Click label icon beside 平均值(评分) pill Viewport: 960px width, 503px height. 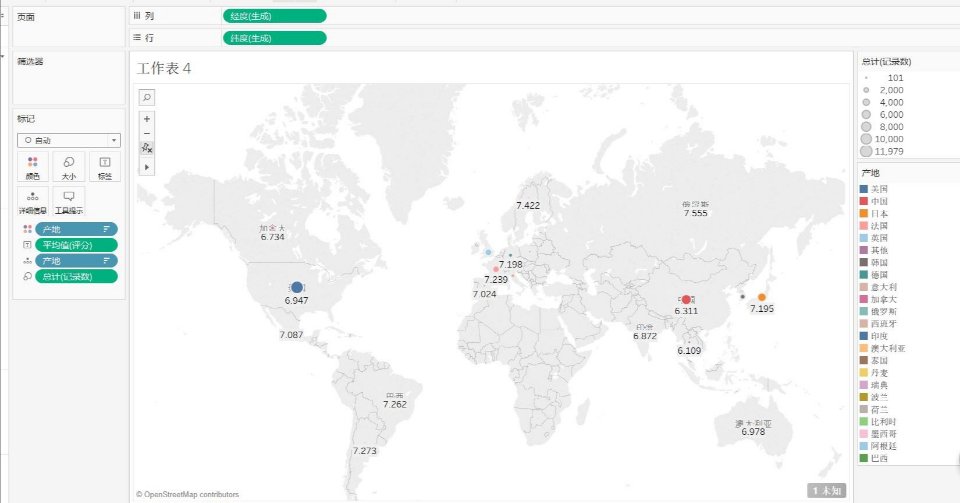tap(27, 245)
